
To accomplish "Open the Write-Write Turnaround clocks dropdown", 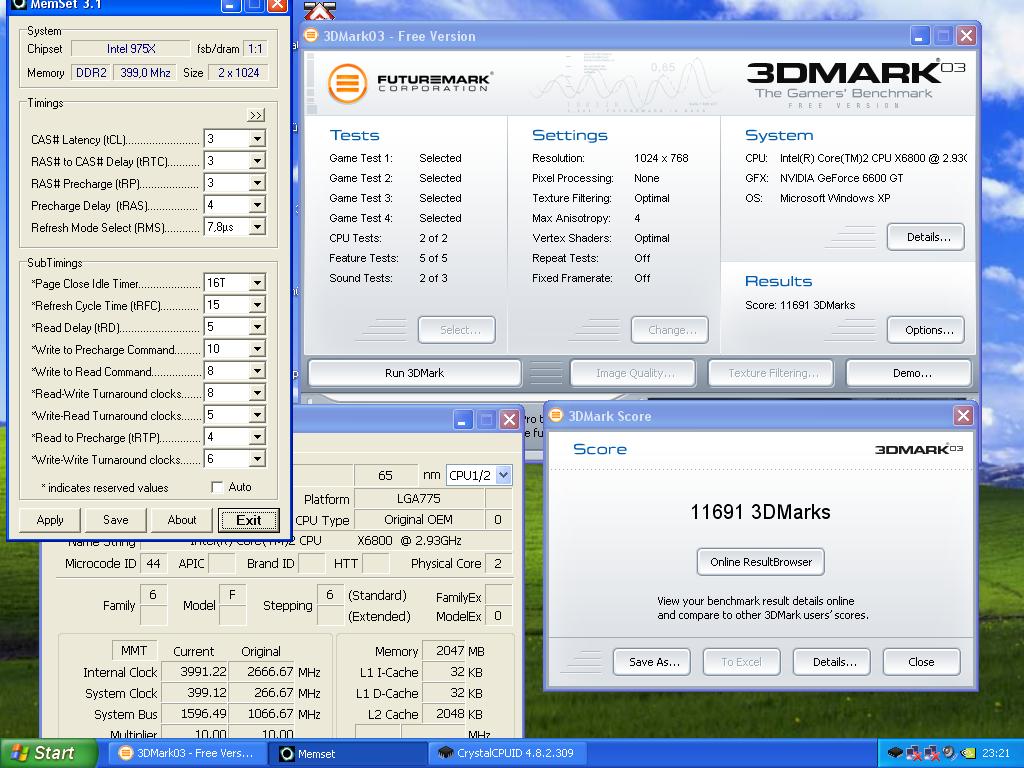I will [x=257, y=459].
